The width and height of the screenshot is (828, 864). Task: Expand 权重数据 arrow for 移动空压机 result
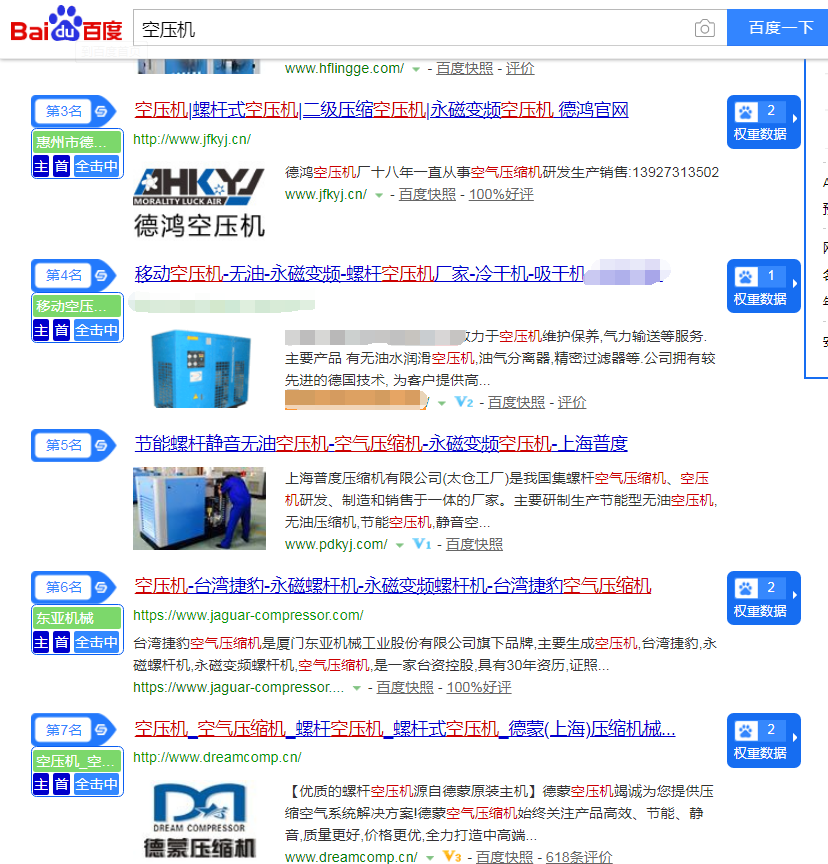(x=794, y=283)
